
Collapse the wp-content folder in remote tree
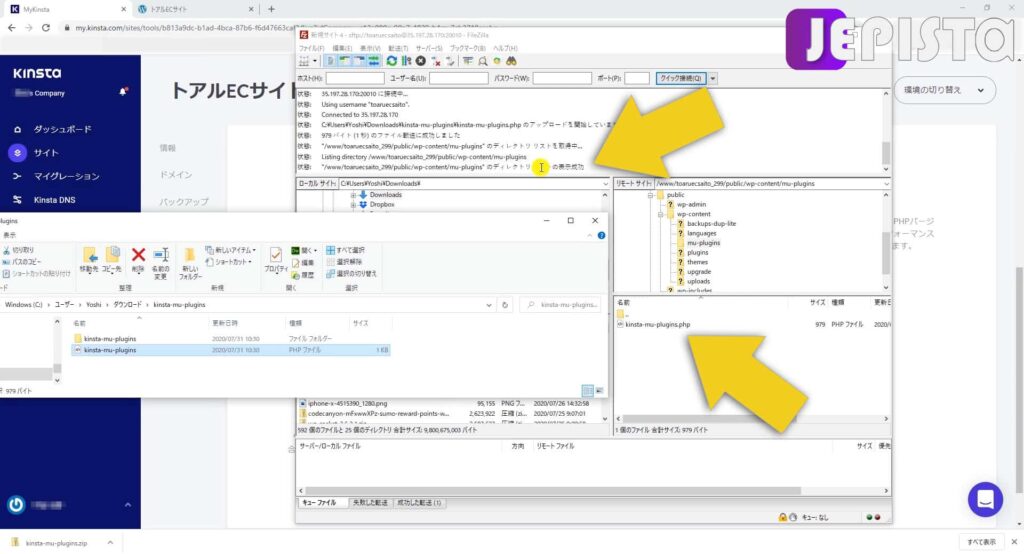(x=660, y=214)
